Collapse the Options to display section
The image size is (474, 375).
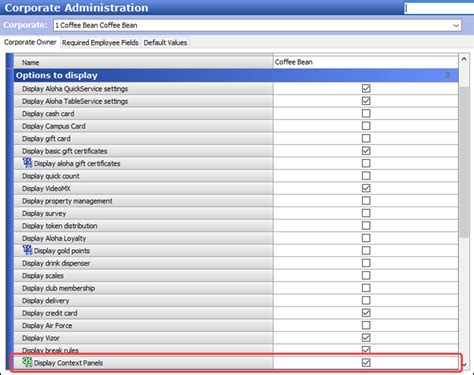click(447, 75)
